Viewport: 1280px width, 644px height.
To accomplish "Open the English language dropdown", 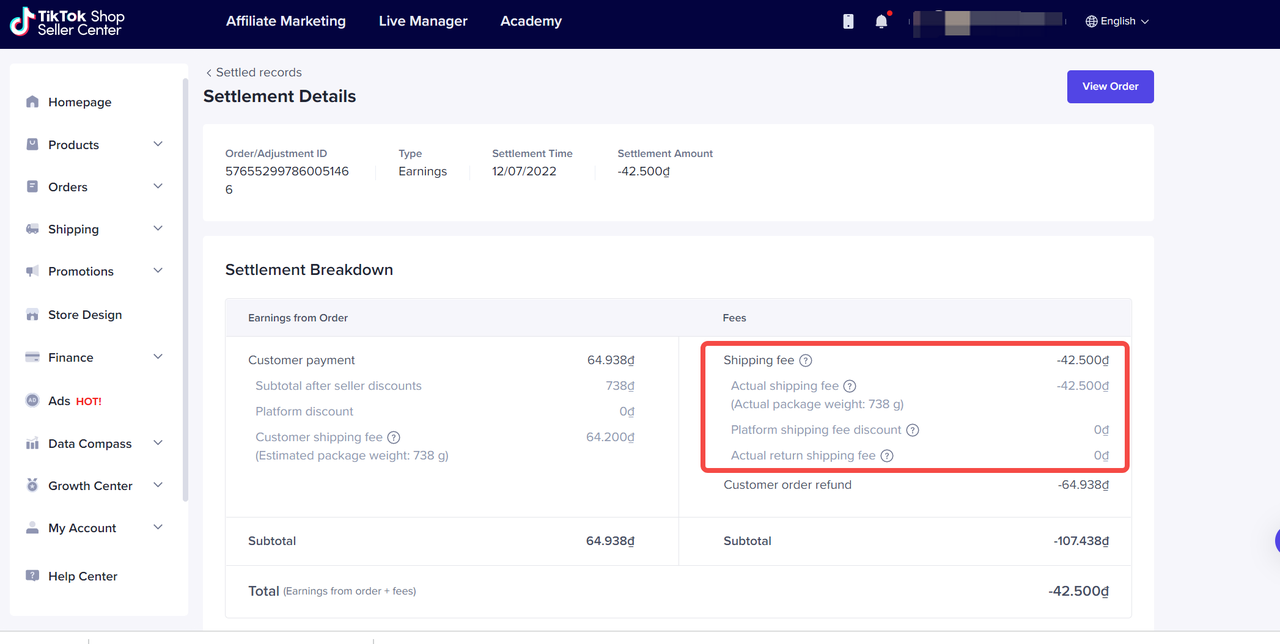I will tap(1117, 21).
